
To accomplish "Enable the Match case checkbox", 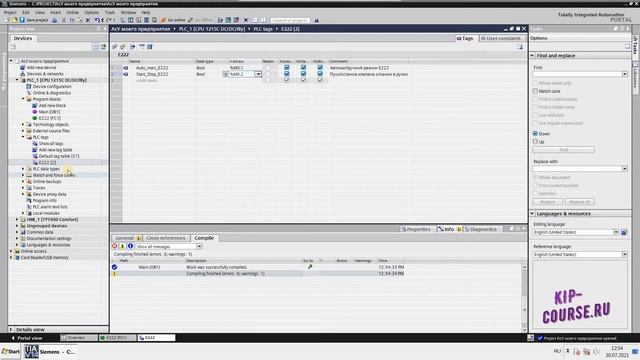I will click(x=535, y=91).
